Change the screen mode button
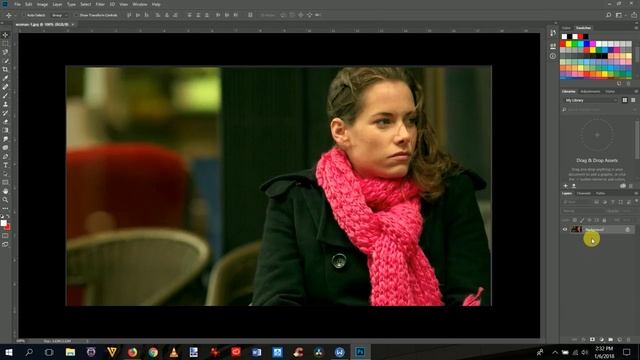This screenshot has height=360, width=640. click(x=5, y=244)
